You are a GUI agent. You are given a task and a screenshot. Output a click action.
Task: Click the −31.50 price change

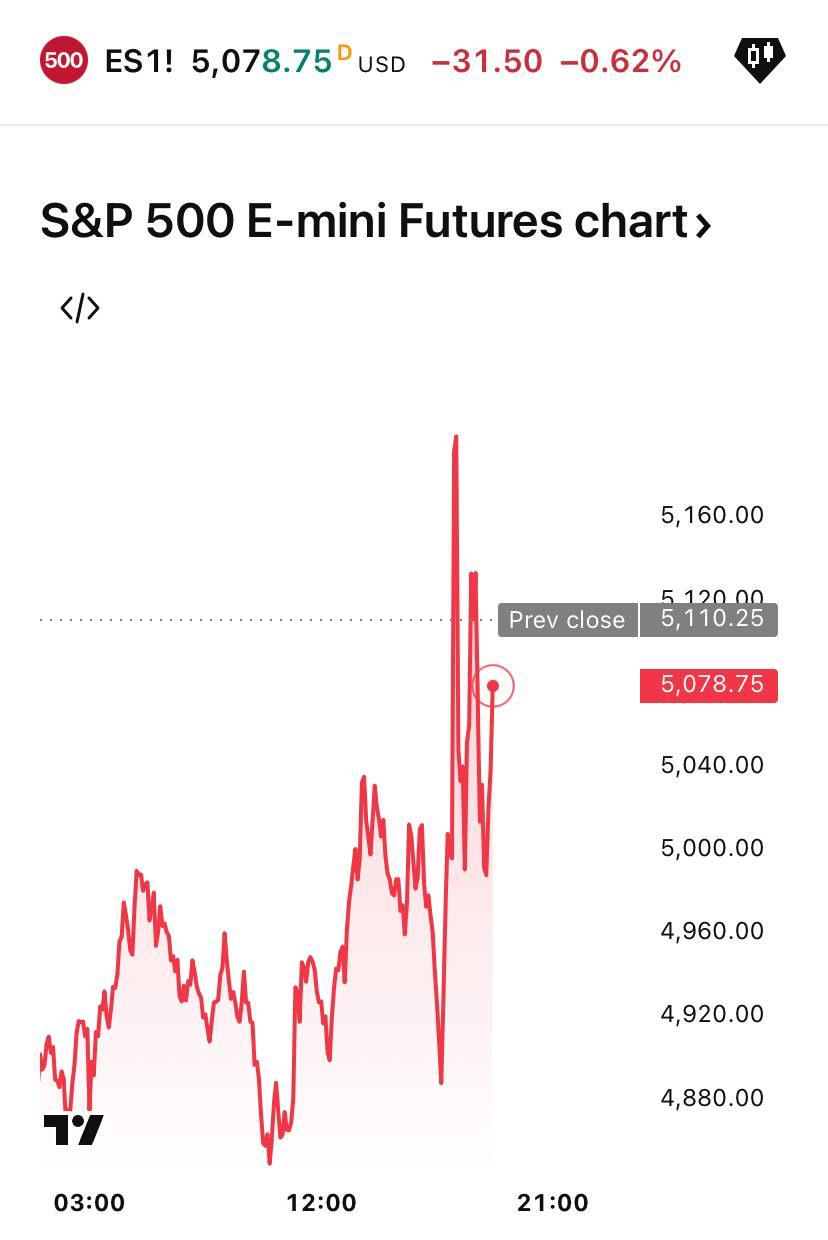tap(487, 62)
